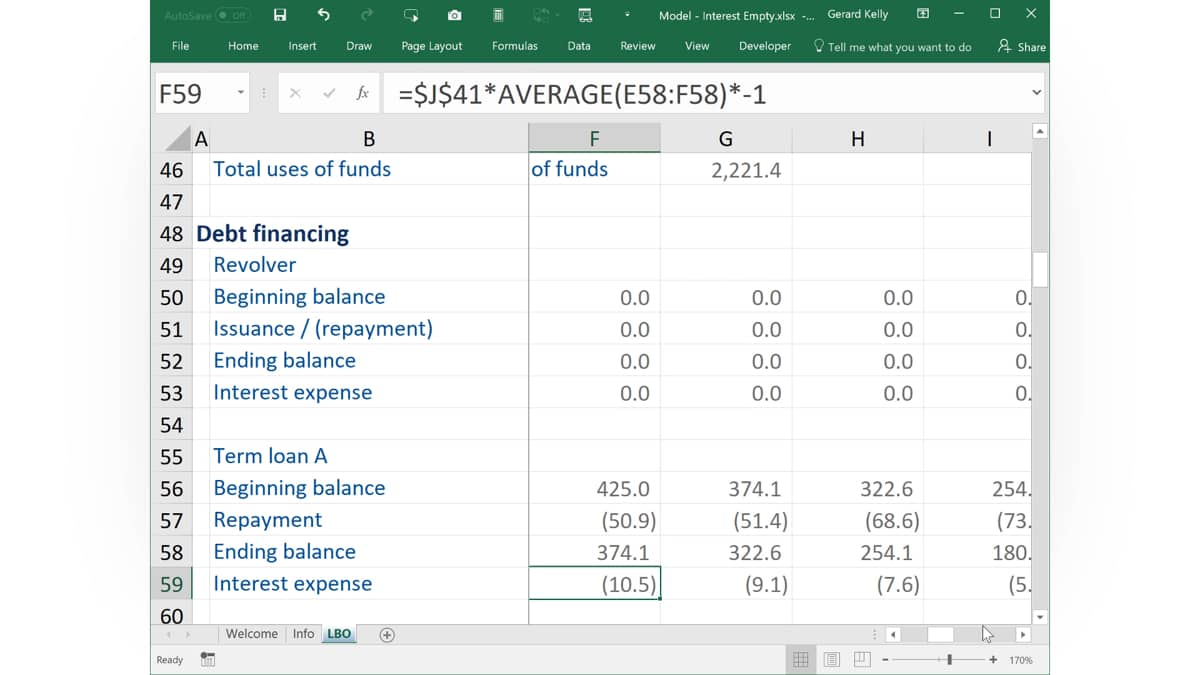Open the Developer ribbon tab
Viewport: 1200px width, 675px height.
pos(765,46)
